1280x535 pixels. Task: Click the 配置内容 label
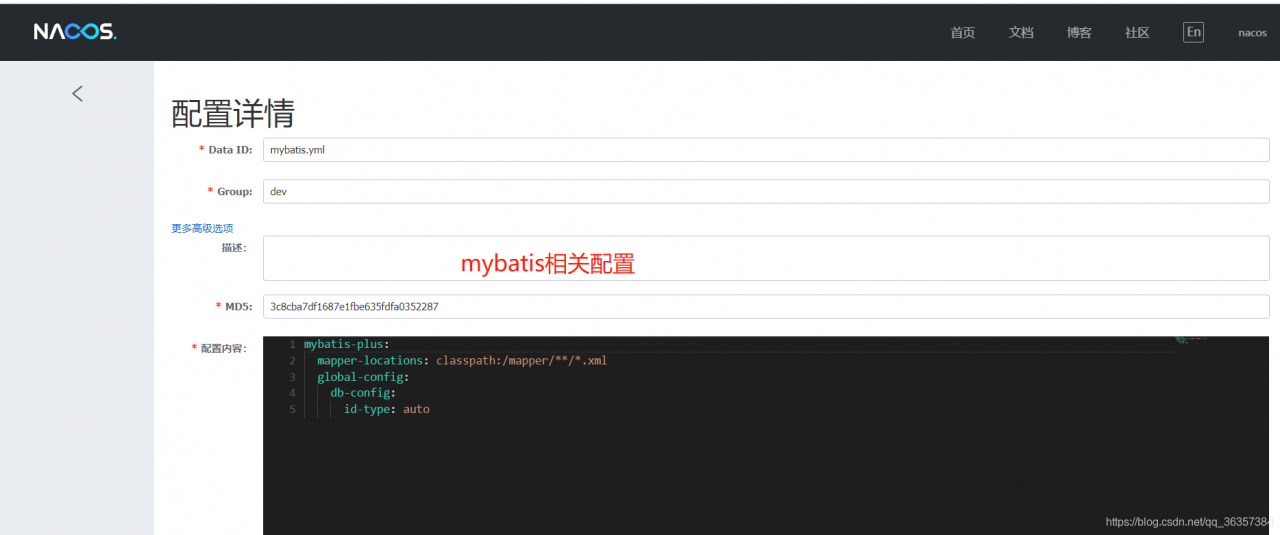[223, 348]
